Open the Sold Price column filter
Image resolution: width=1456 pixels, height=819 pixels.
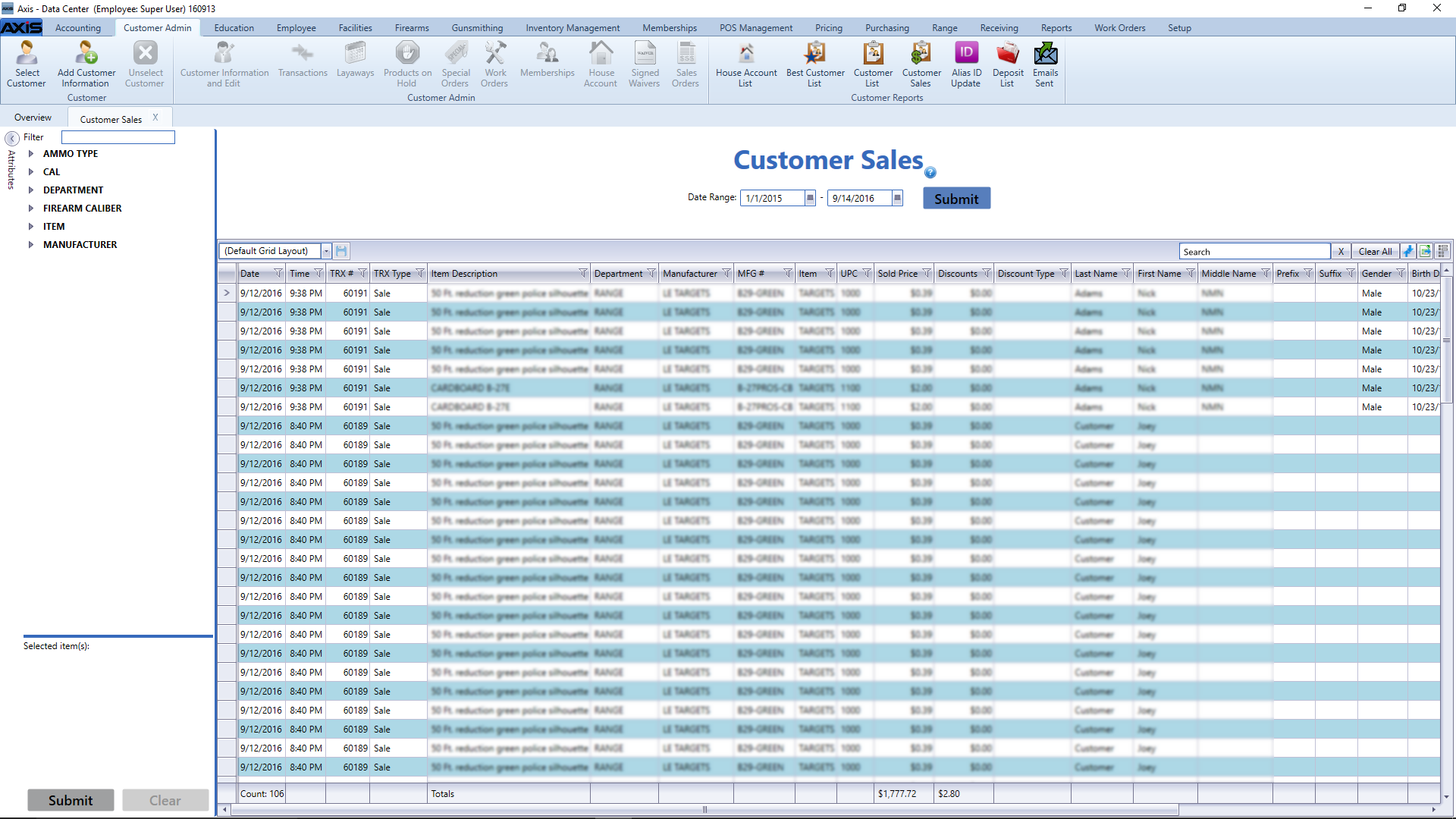tap(927, 274)
